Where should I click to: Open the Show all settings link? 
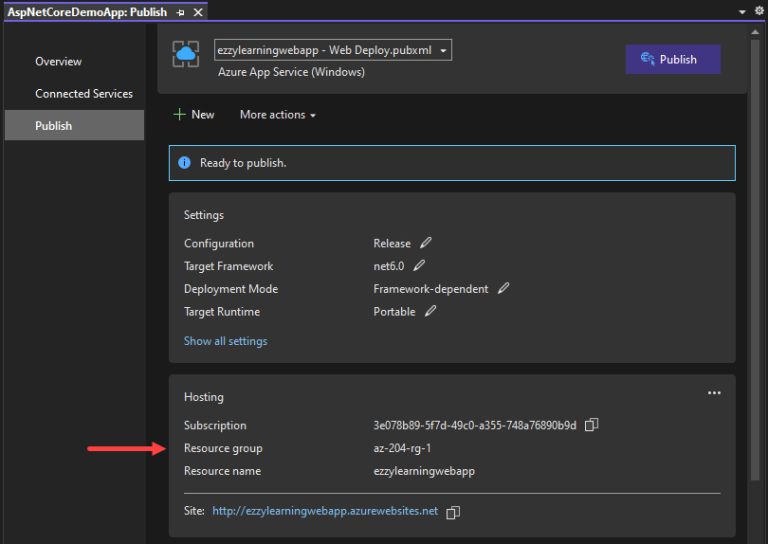coord(225,341)
